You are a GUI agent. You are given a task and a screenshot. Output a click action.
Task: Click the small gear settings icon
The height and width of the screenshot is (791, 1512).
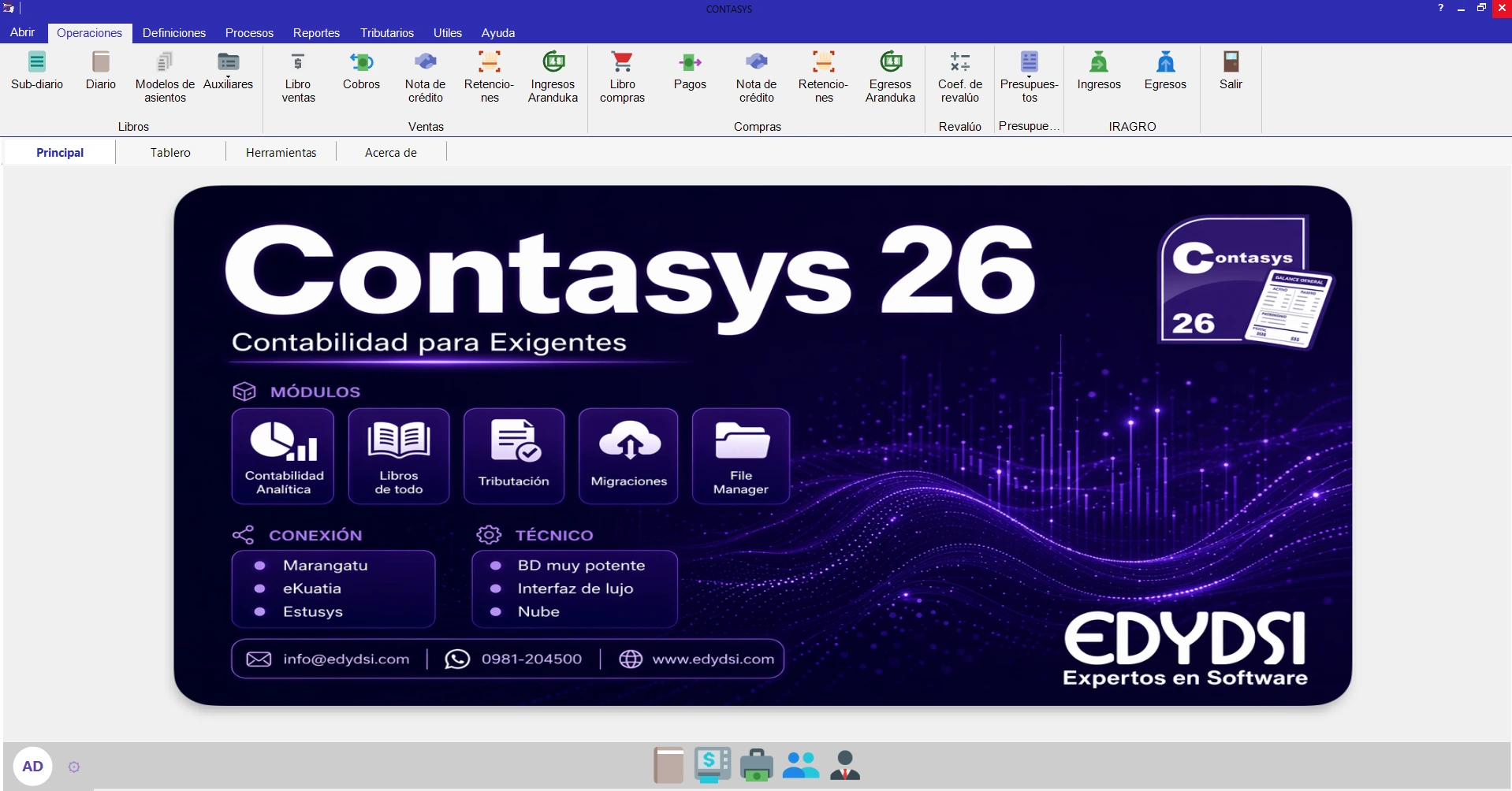tap(74, 767)
